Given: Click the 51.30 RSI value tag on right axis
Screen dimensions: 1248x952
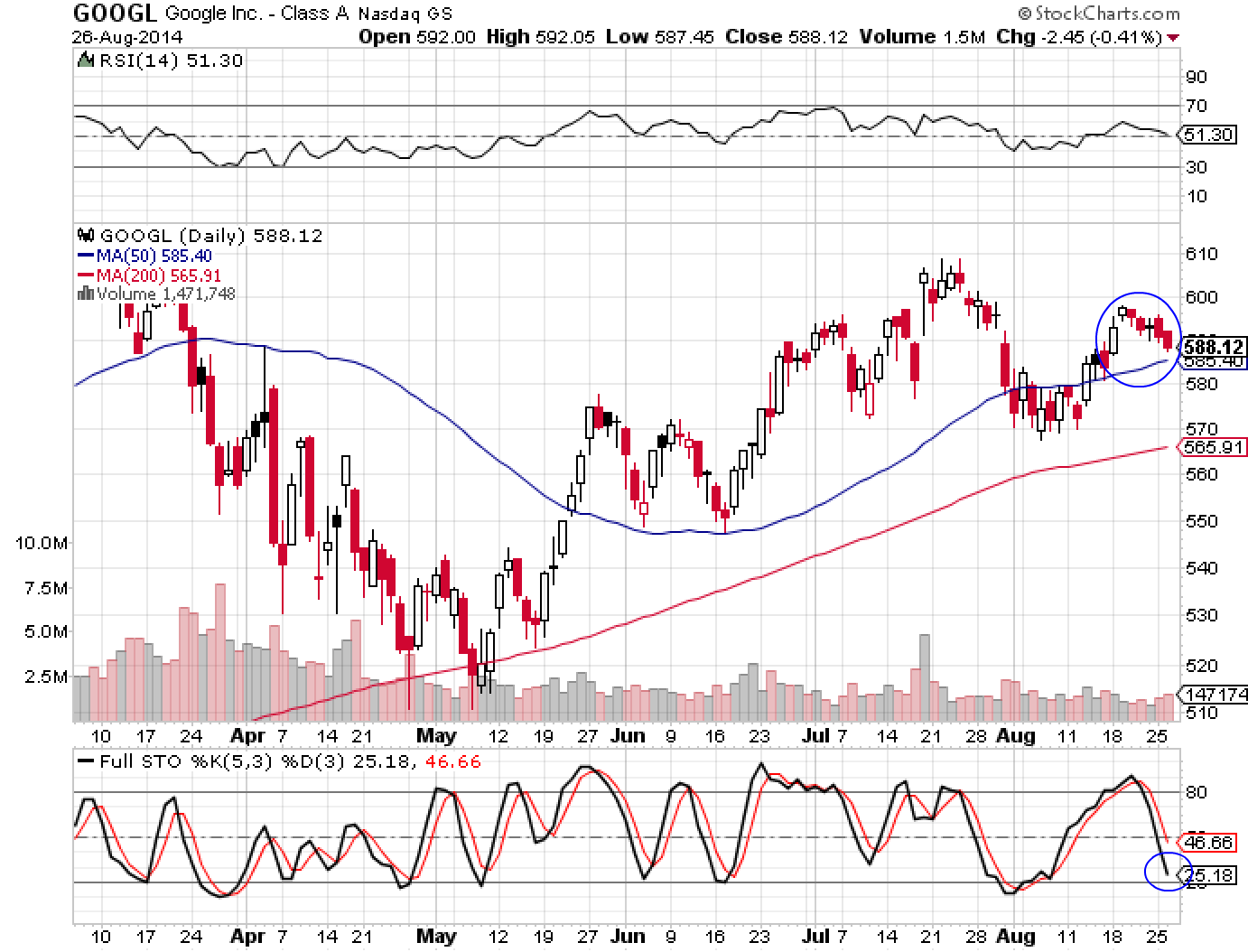Looking at the screenshot, I should coord(1208,135).
